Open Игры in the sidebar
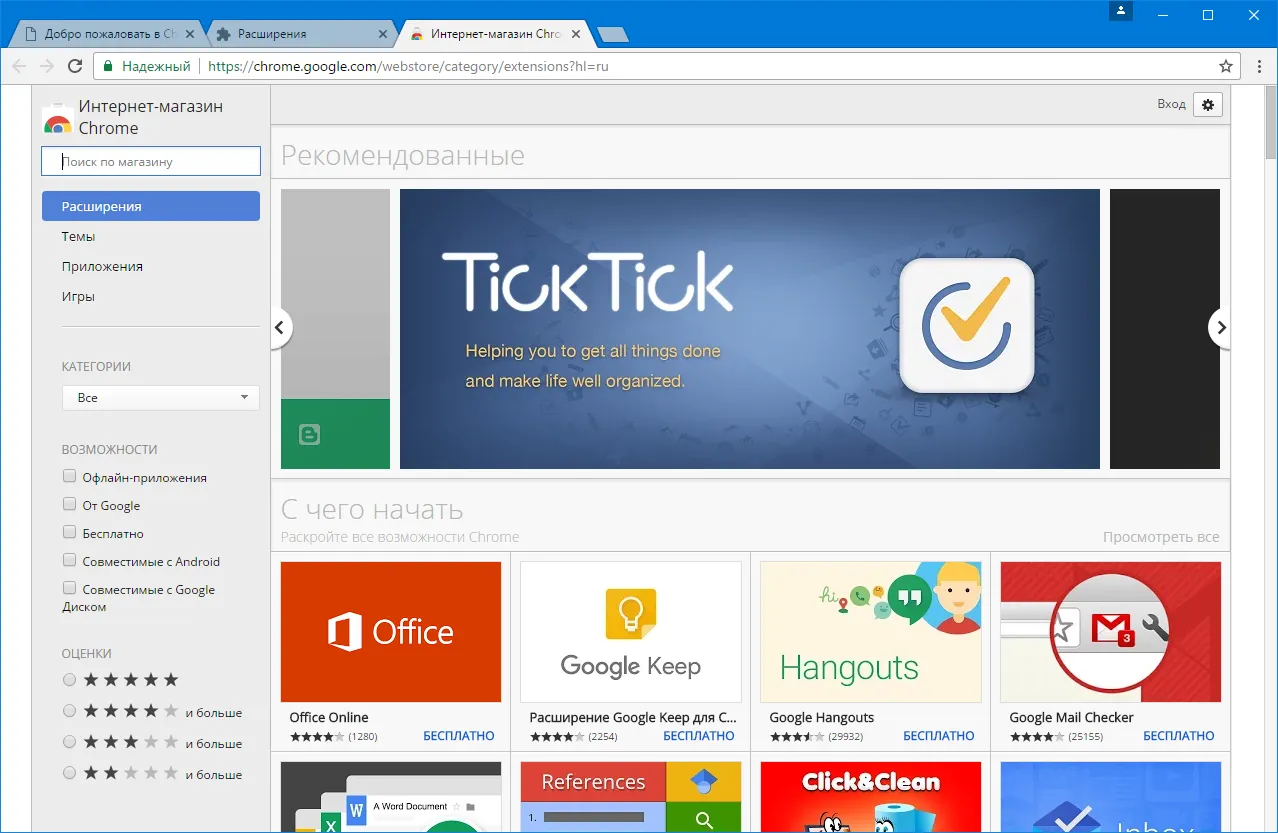Screen dimensions: 1278x833 [78, 297]
